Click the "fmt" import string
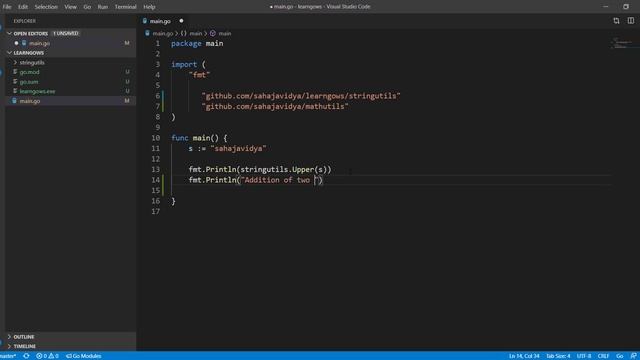The width and height of the screenshot is (640, 360). click(199, 75)
